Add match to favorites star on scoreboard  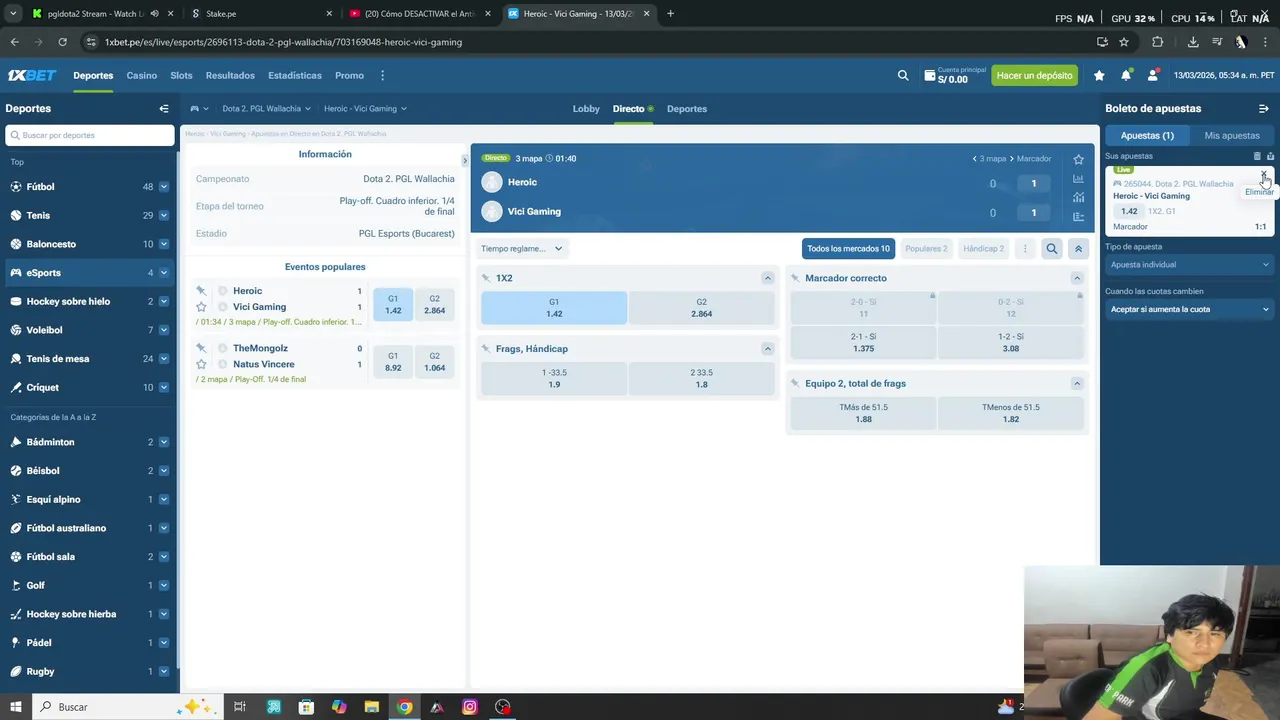(x=1078, y=159)
